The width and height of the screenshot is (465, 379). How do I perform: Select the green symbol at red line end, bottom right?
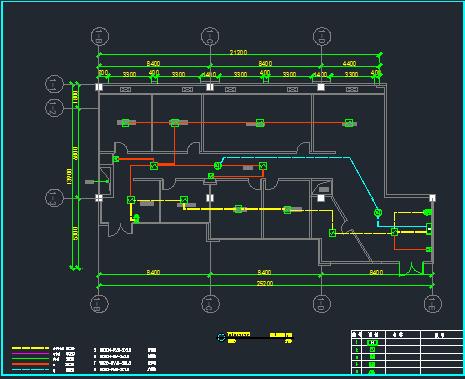click(429, 249)
